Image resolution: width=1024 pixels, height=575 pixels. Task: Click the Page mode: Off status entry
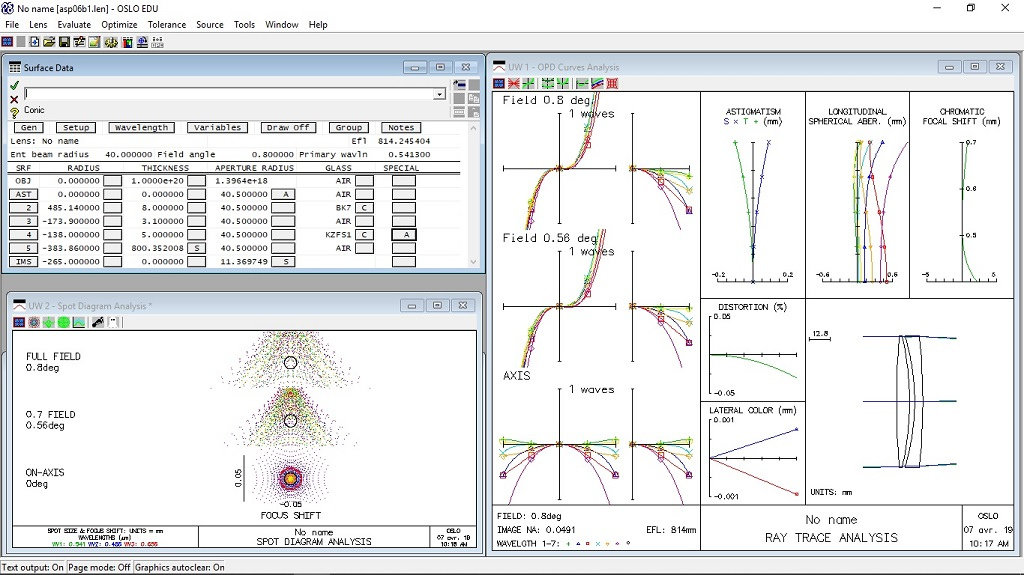click(x=99, y=567)
